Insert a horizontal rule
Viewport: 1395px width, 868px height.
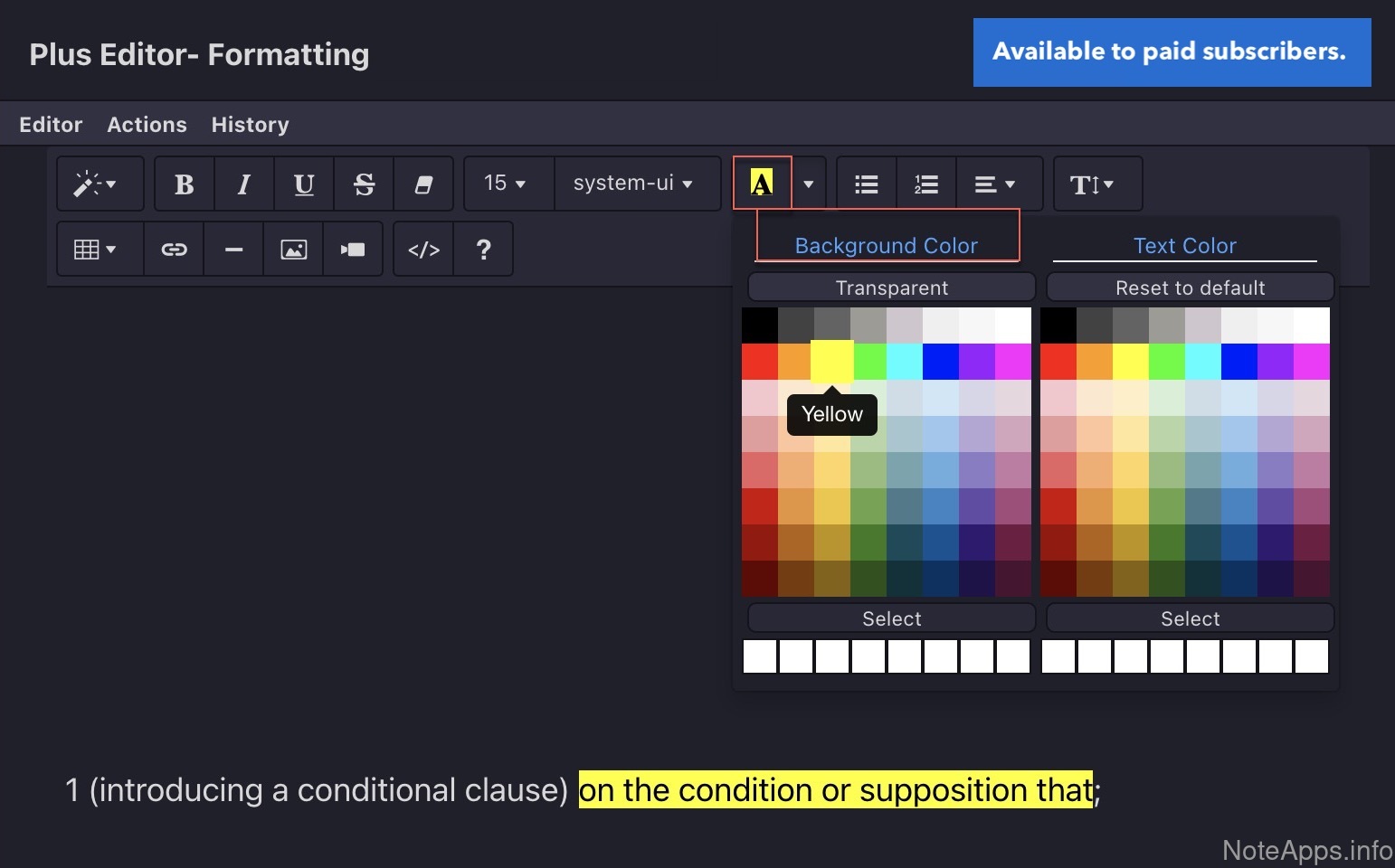(233, 250)
